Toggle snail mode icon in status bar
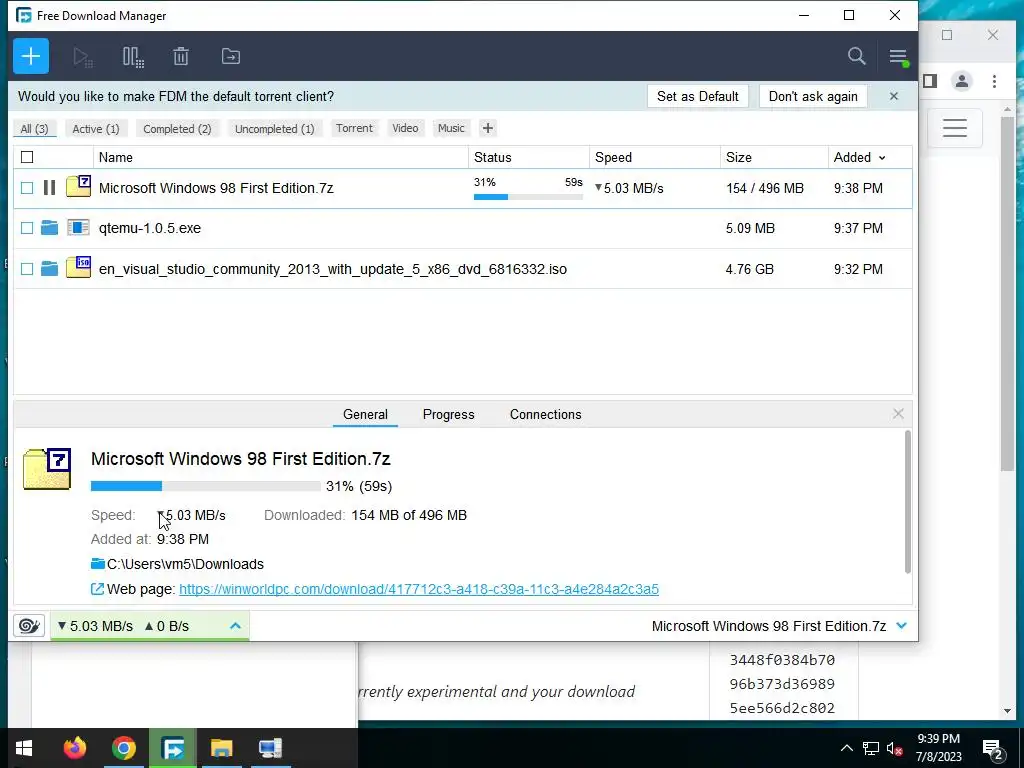 point(29,626)
